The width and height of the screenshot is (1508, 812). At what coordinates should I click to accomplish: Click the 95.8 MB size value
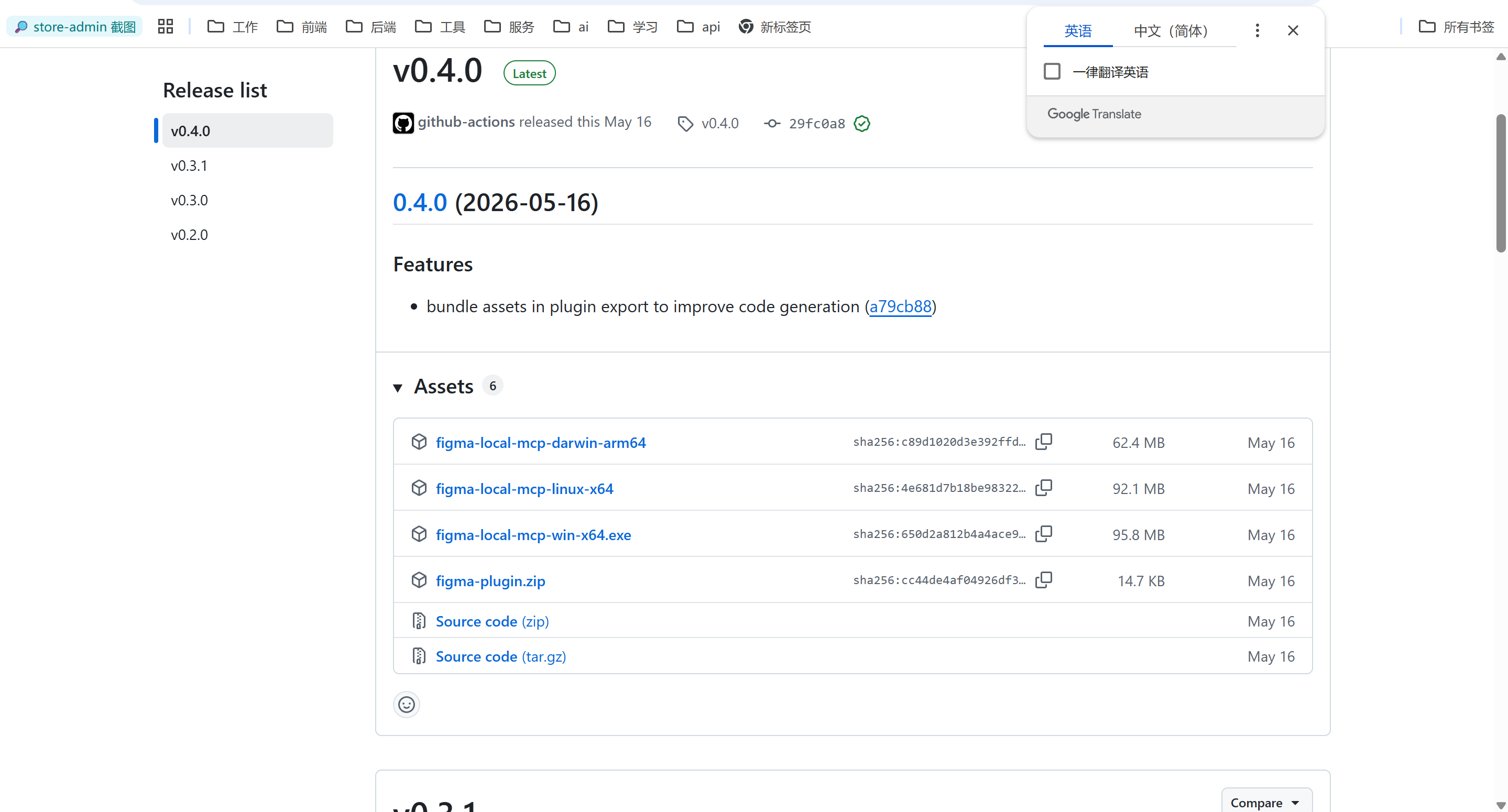(x=1138, y=535)
